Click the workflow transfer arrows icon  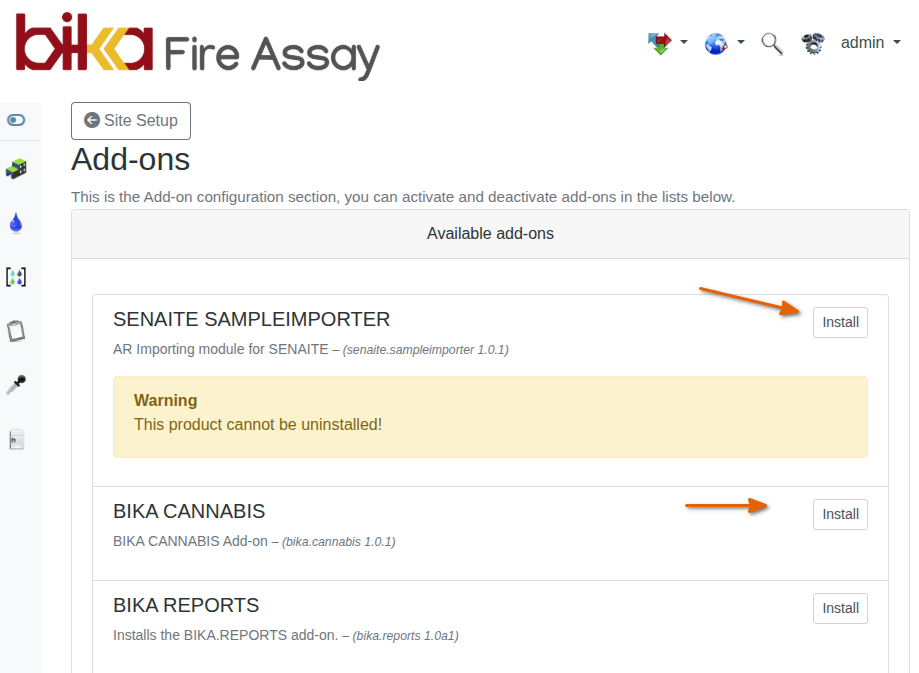coord(660,43)
